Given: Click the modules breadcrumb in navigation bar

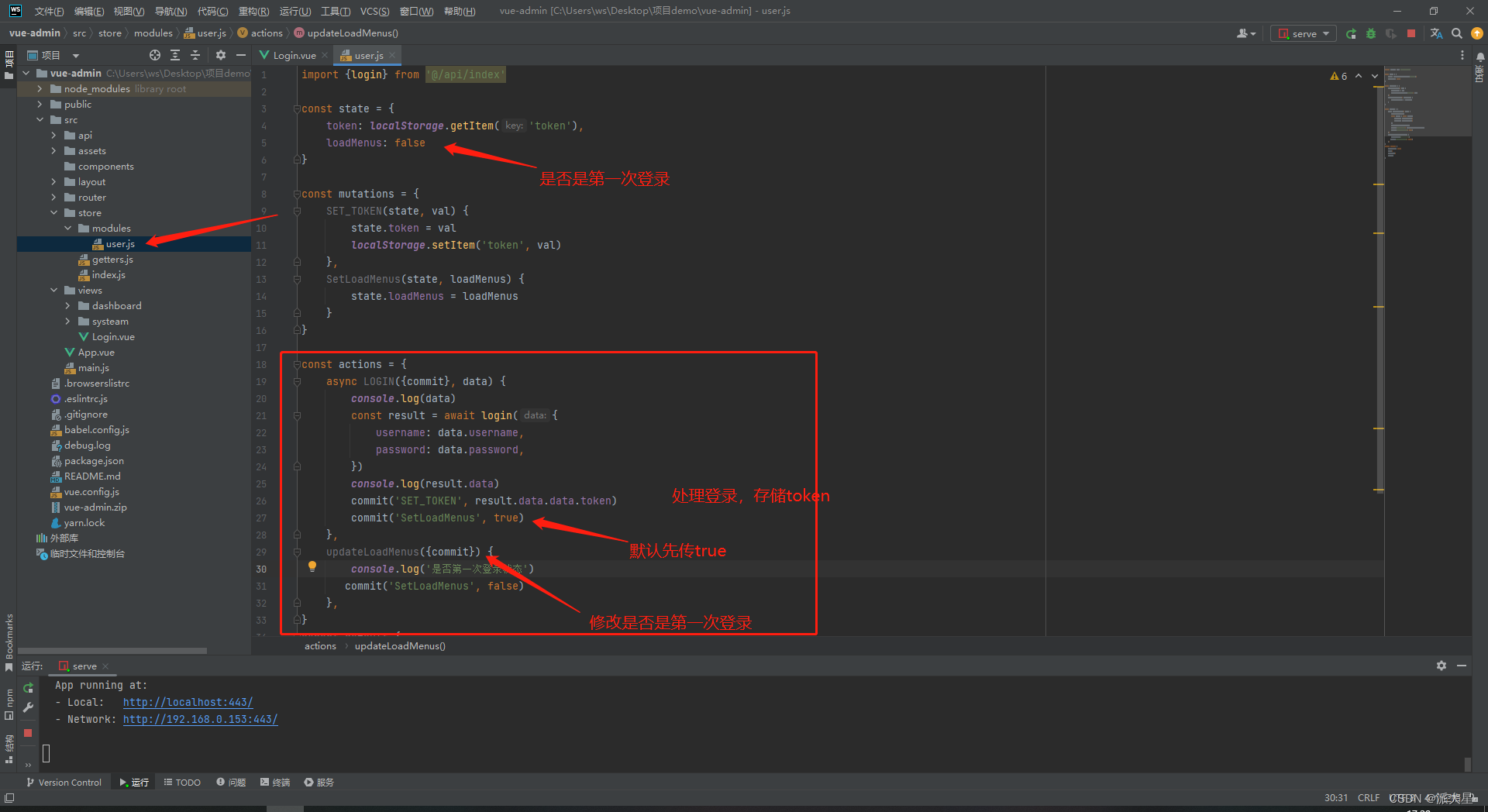Looking at the screenshot, I should pyautogui.click(x=153, y=33).
